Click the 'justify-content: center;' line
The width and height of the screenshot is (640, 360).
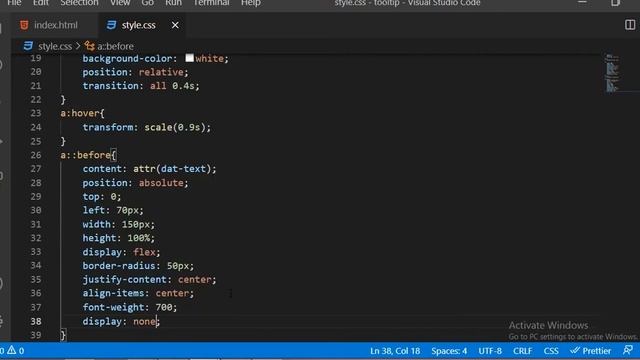pos(149,280)
